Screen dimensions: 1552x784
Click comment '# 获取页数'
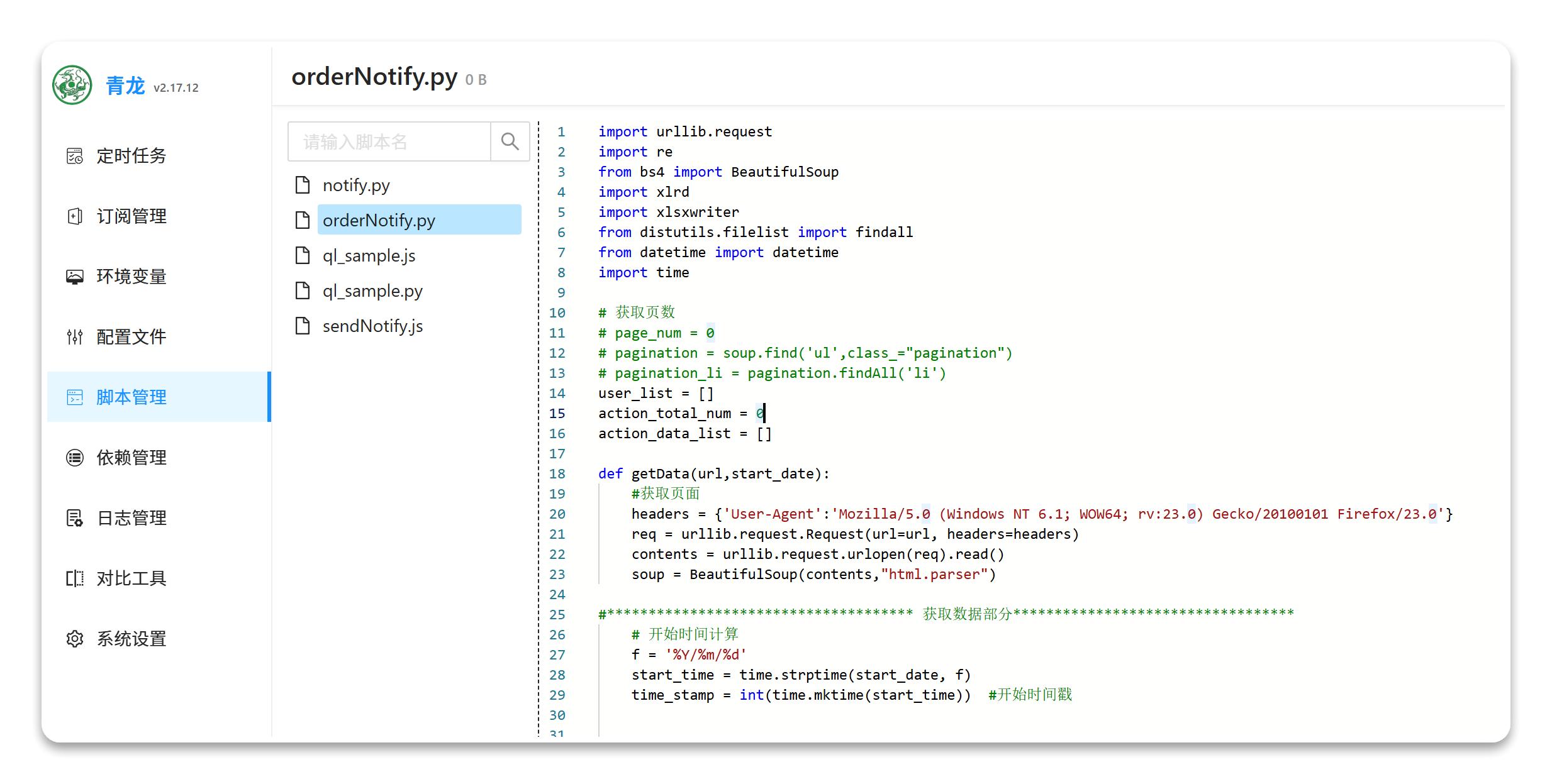637,312
